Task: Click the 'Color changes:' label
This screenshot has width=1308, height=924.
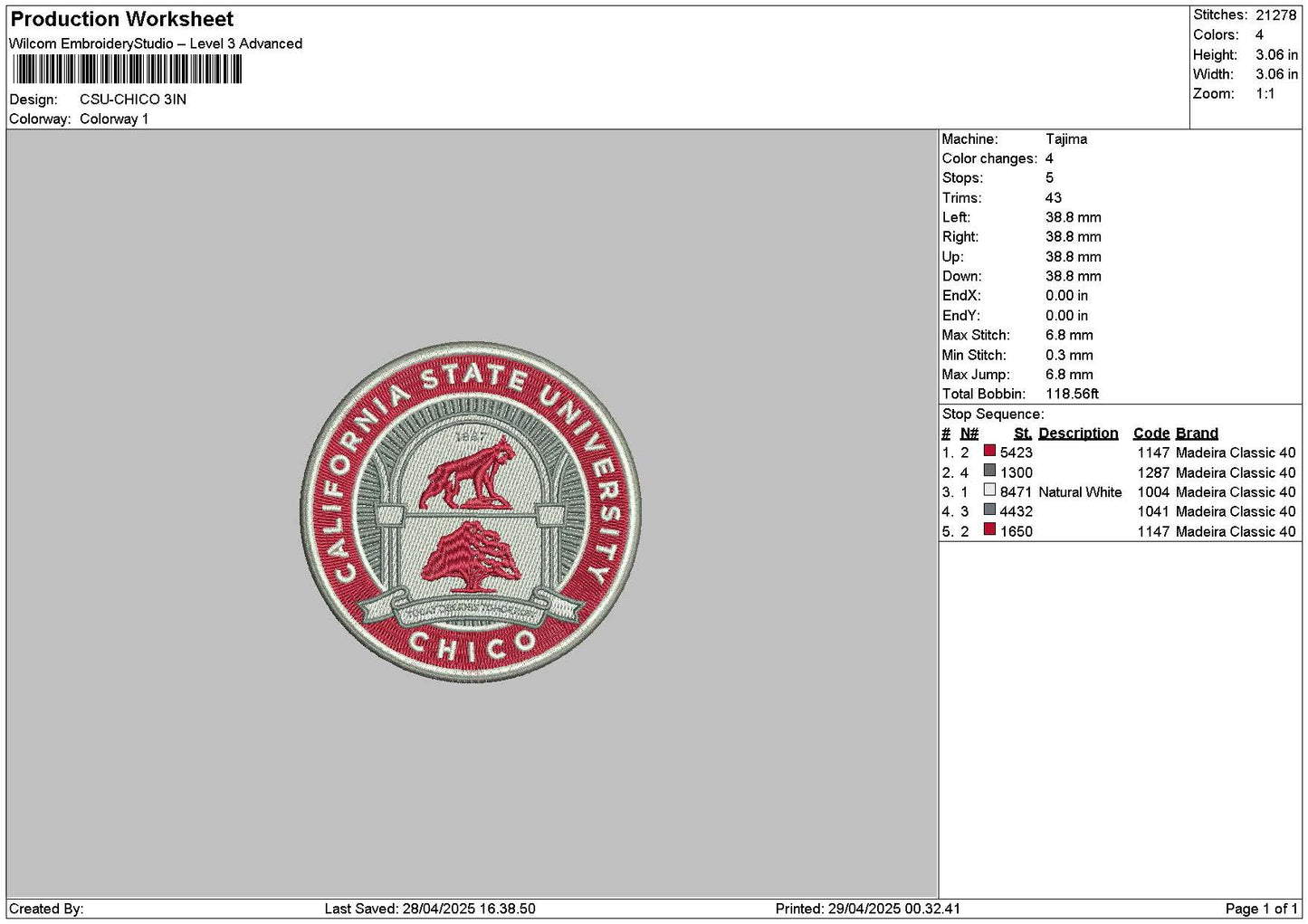Action: point(989,159)
